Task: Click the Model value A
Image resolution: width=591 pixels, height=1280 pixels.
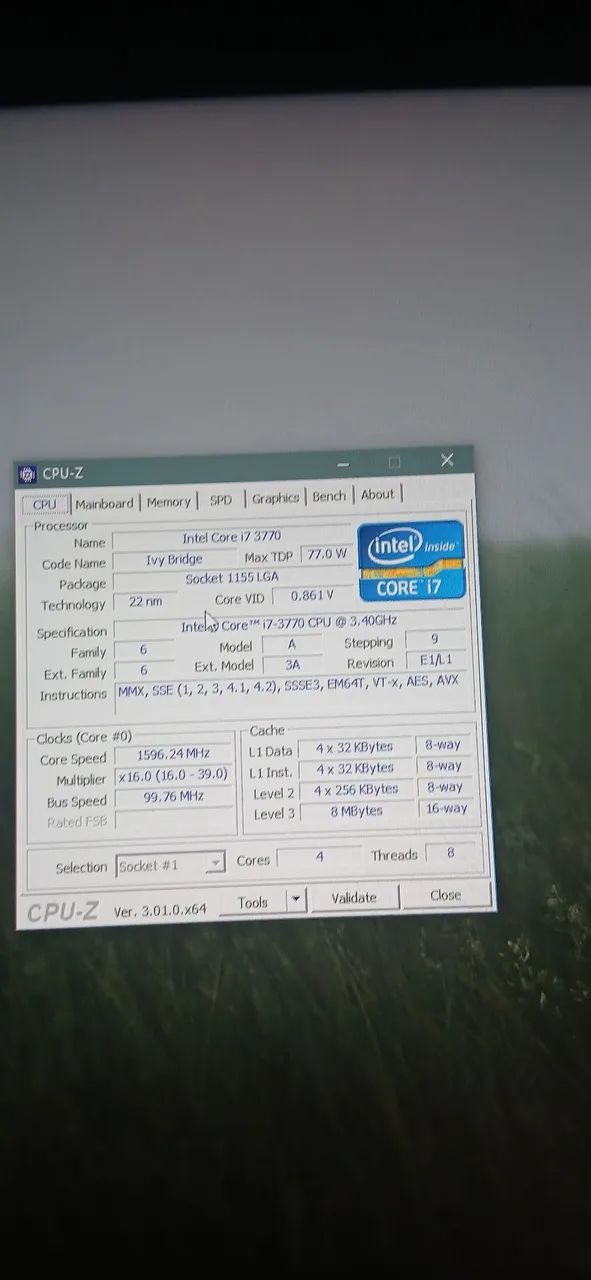Action: 292,644
